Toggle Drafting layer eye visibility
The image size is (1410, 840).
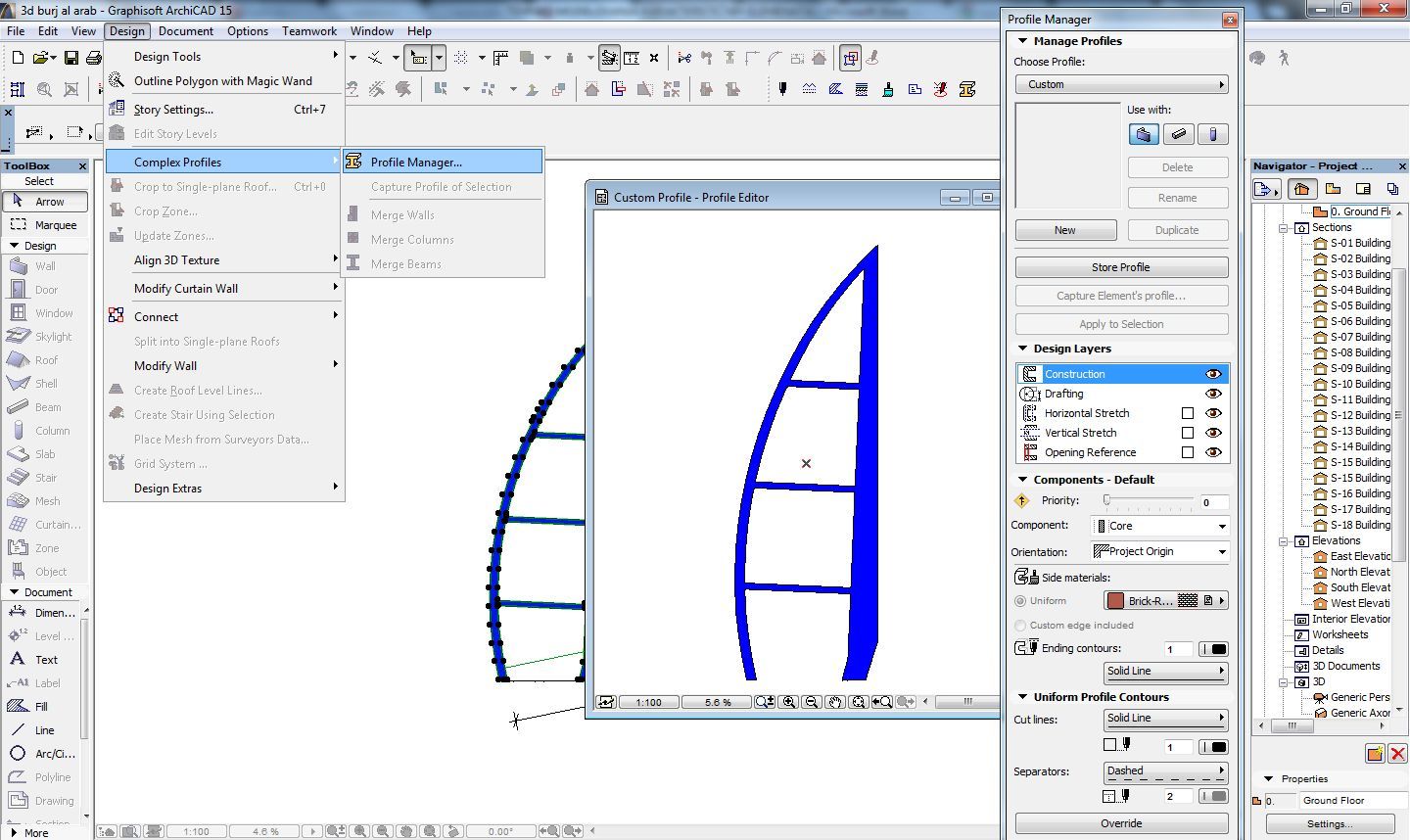(1213, 394)
